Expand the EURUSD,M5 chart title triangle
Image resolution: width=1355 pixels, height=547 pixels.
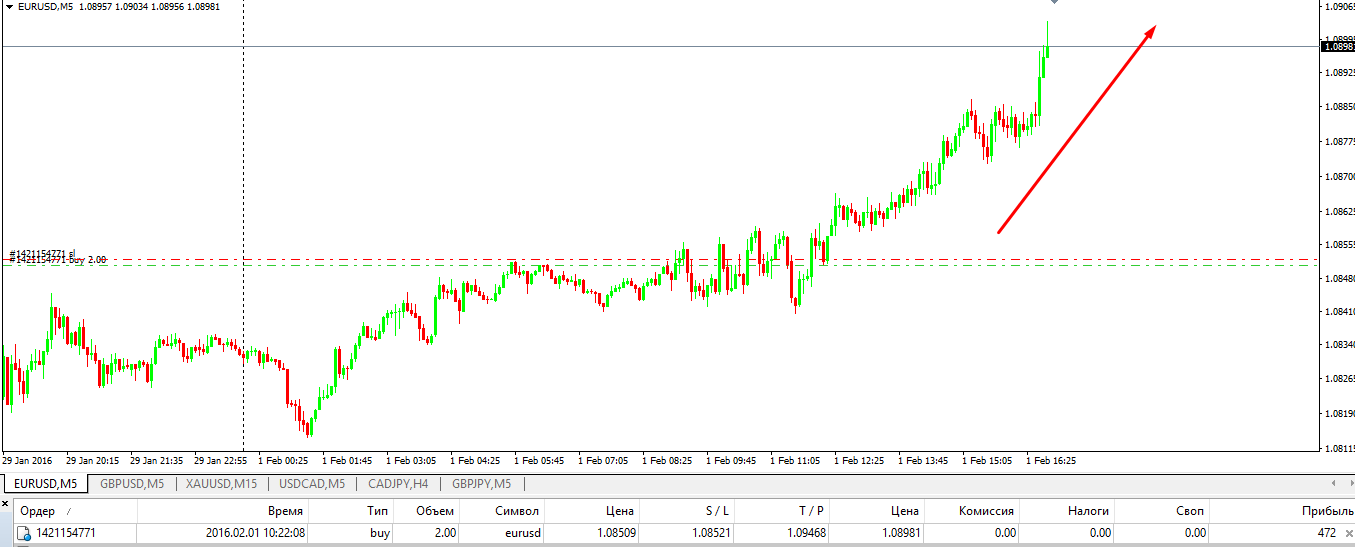[x=9, y=7]
